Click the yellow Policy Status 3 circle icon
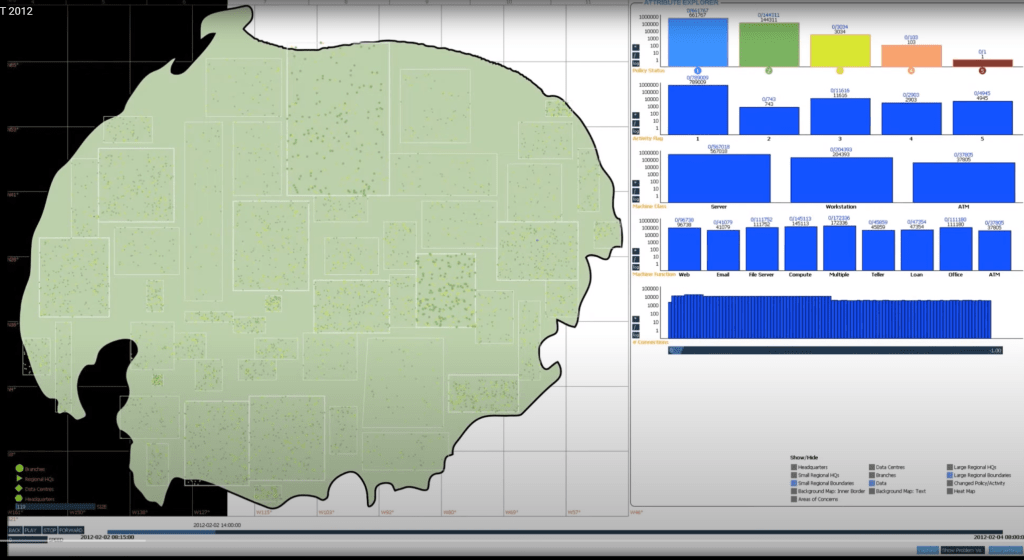 (839, 71)
